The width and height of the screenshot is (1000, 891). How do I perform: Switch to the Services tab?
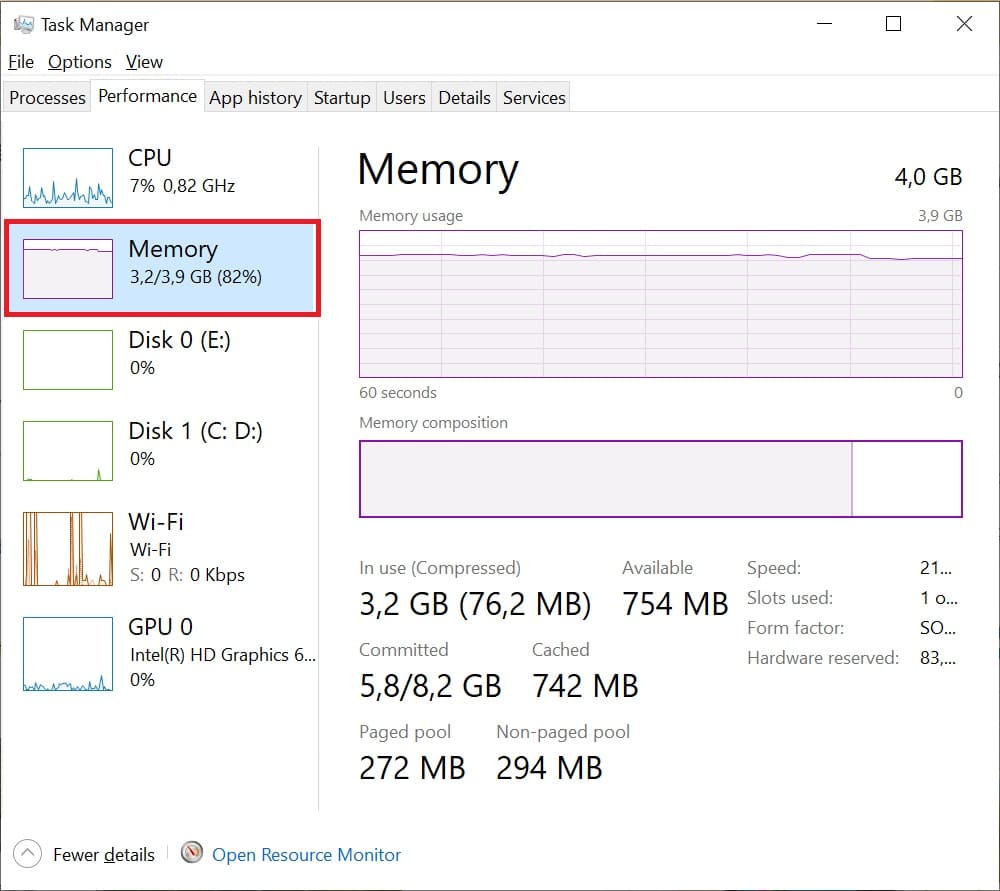(534, 98)
